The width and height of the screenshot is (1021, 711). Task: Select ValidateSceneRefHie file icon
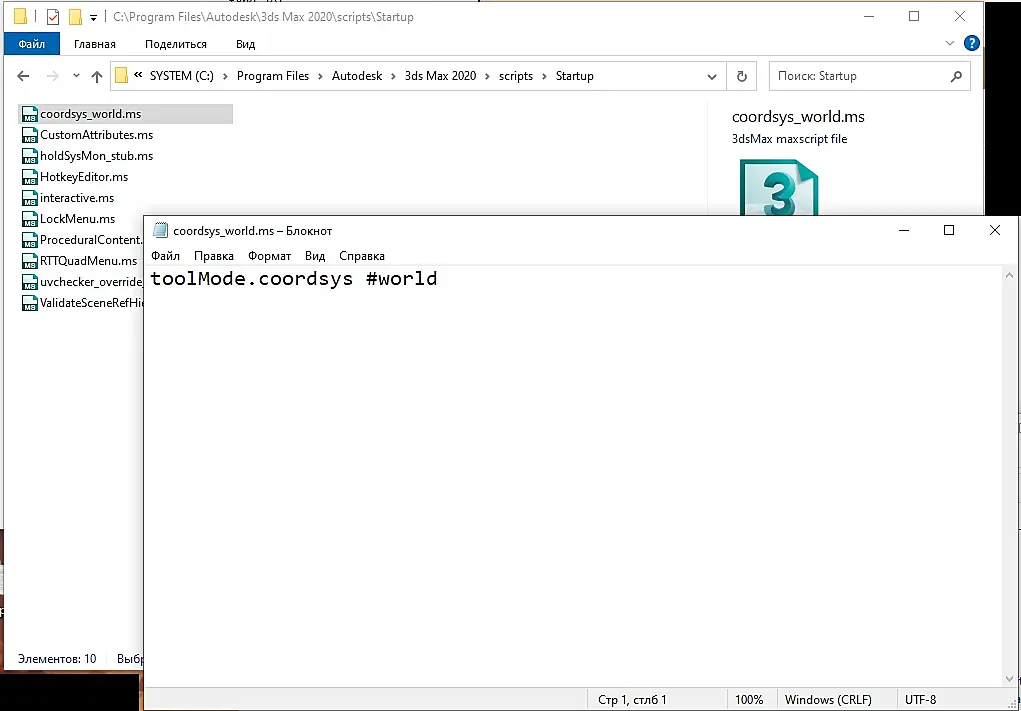pyautogui.click(x=29, y=303)
